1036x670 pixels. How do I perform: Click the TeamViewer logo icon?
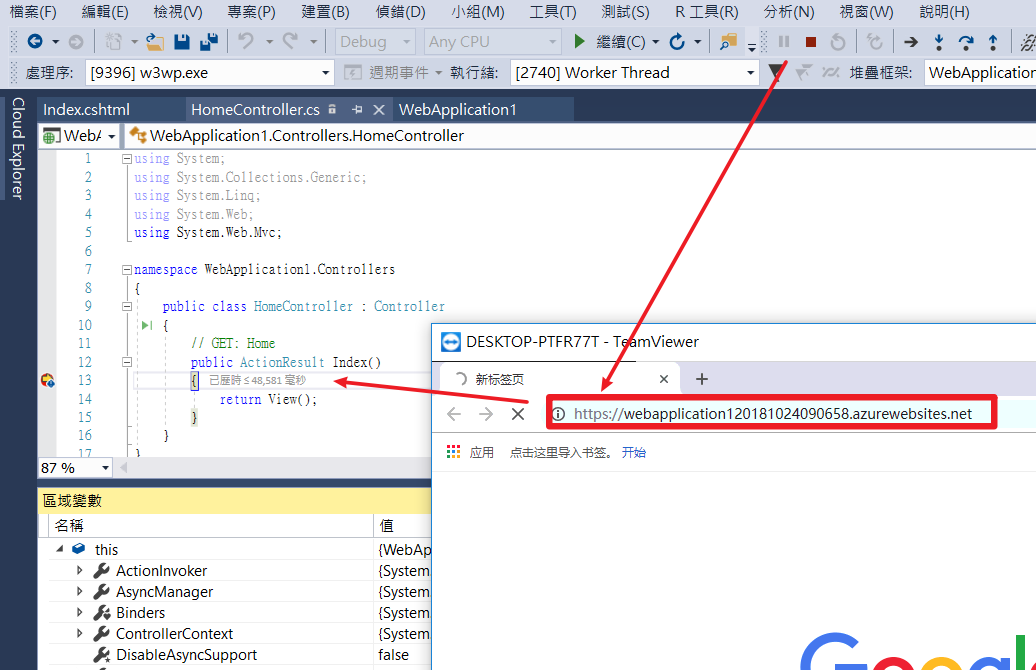click(451, 342)
